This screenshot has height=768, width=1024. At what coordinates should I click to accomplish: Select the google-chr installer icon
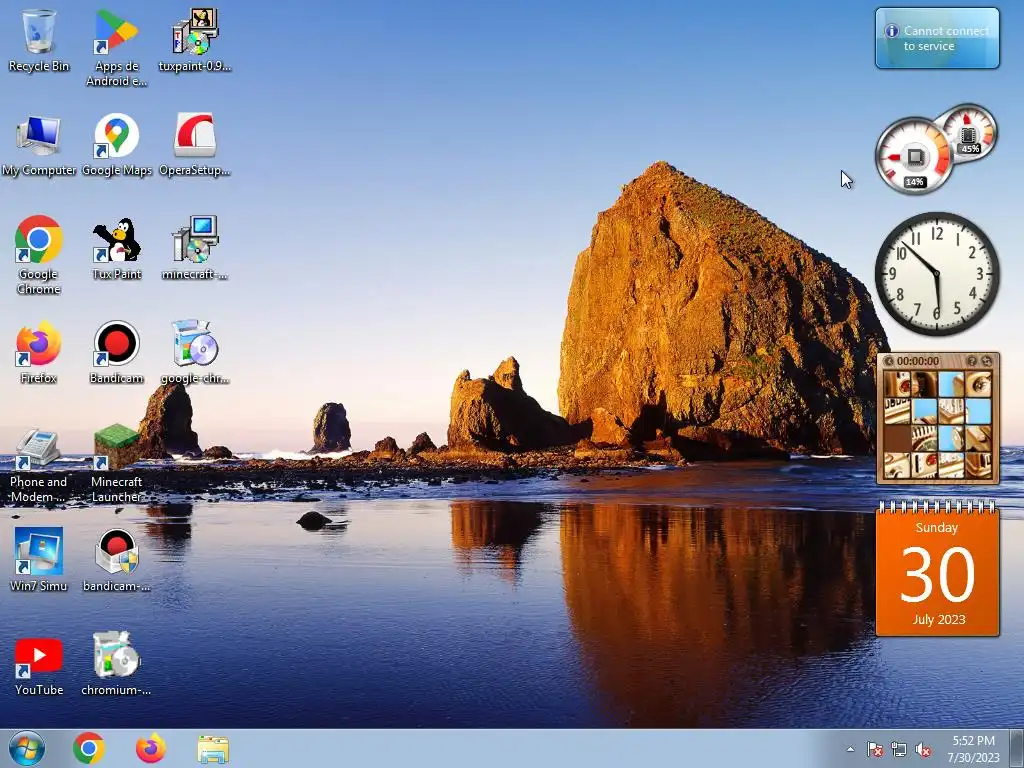coord(195,351)
